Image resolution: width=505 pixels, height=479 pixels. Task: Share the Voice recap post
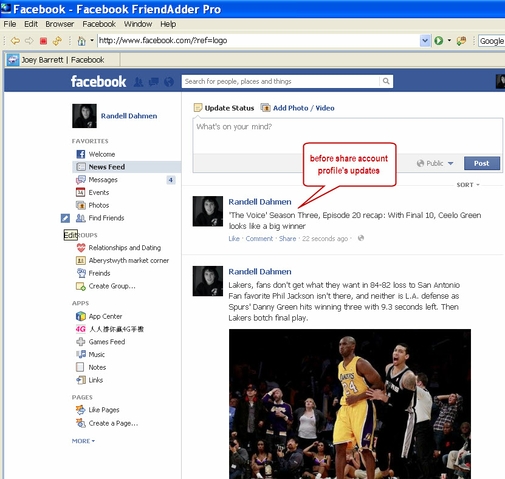(x=287, y=238)
